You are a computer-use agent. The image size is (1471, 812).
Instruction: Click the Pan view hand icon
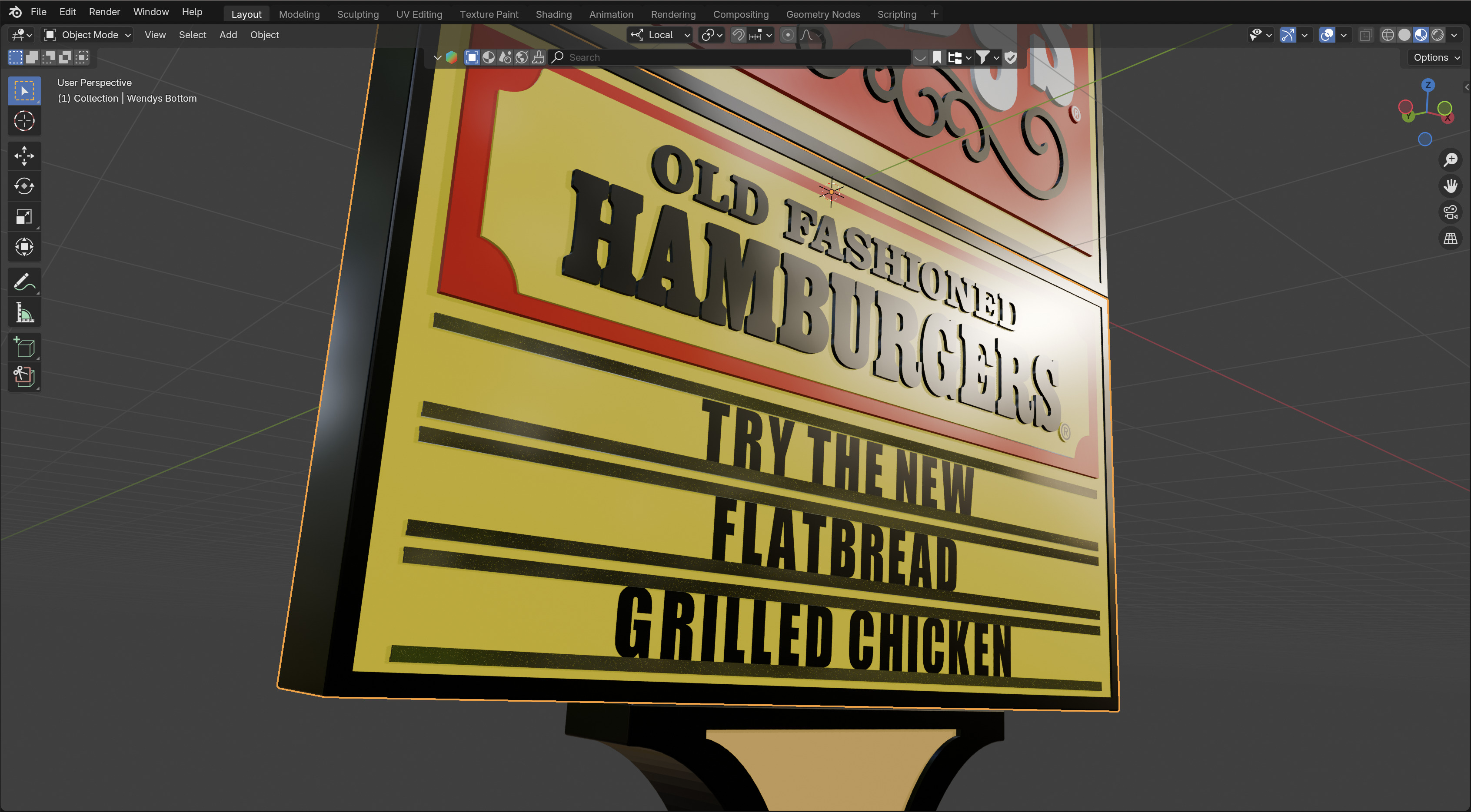1451,186
